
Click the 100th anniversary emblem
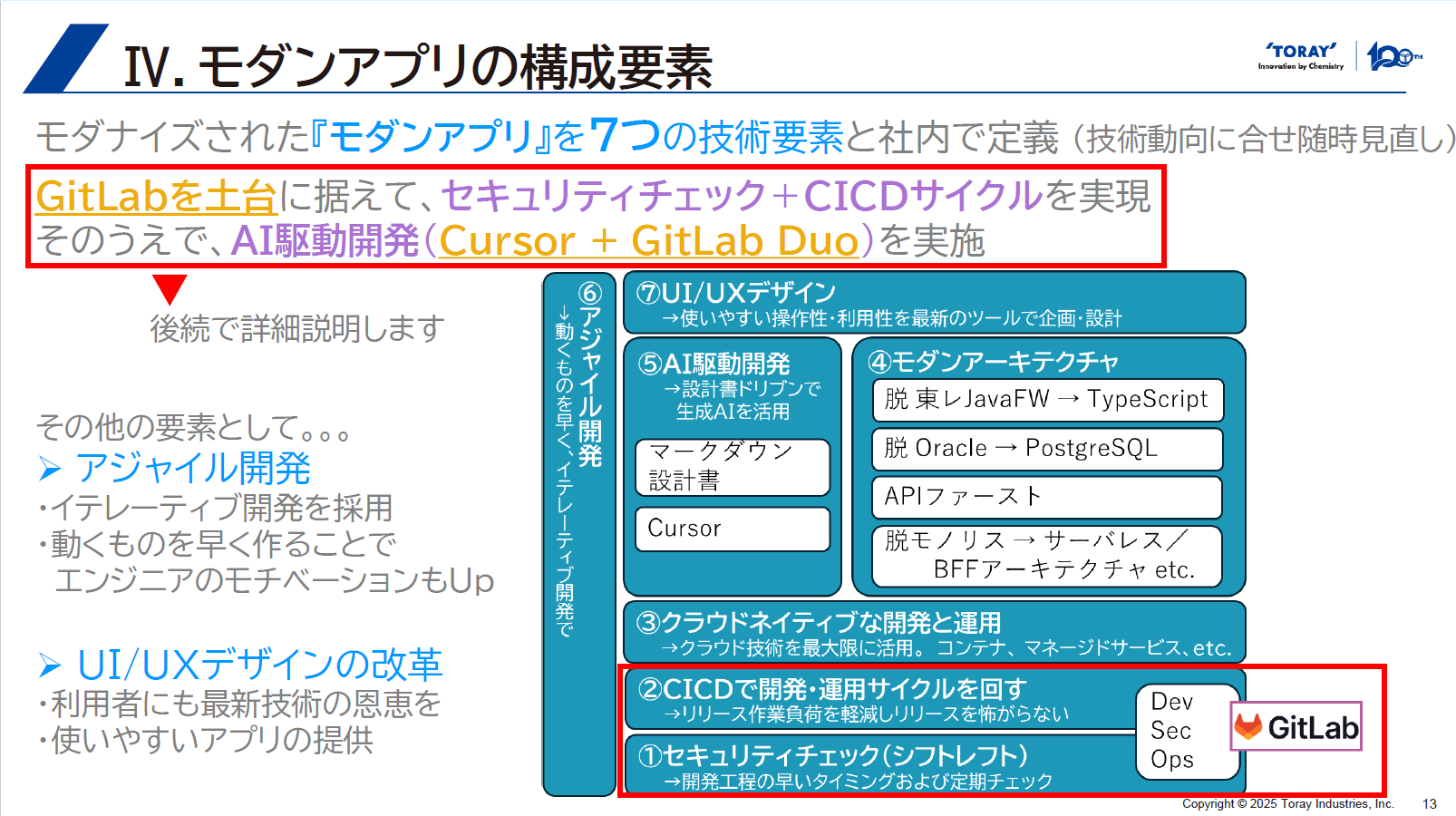tap(1393, 56)
